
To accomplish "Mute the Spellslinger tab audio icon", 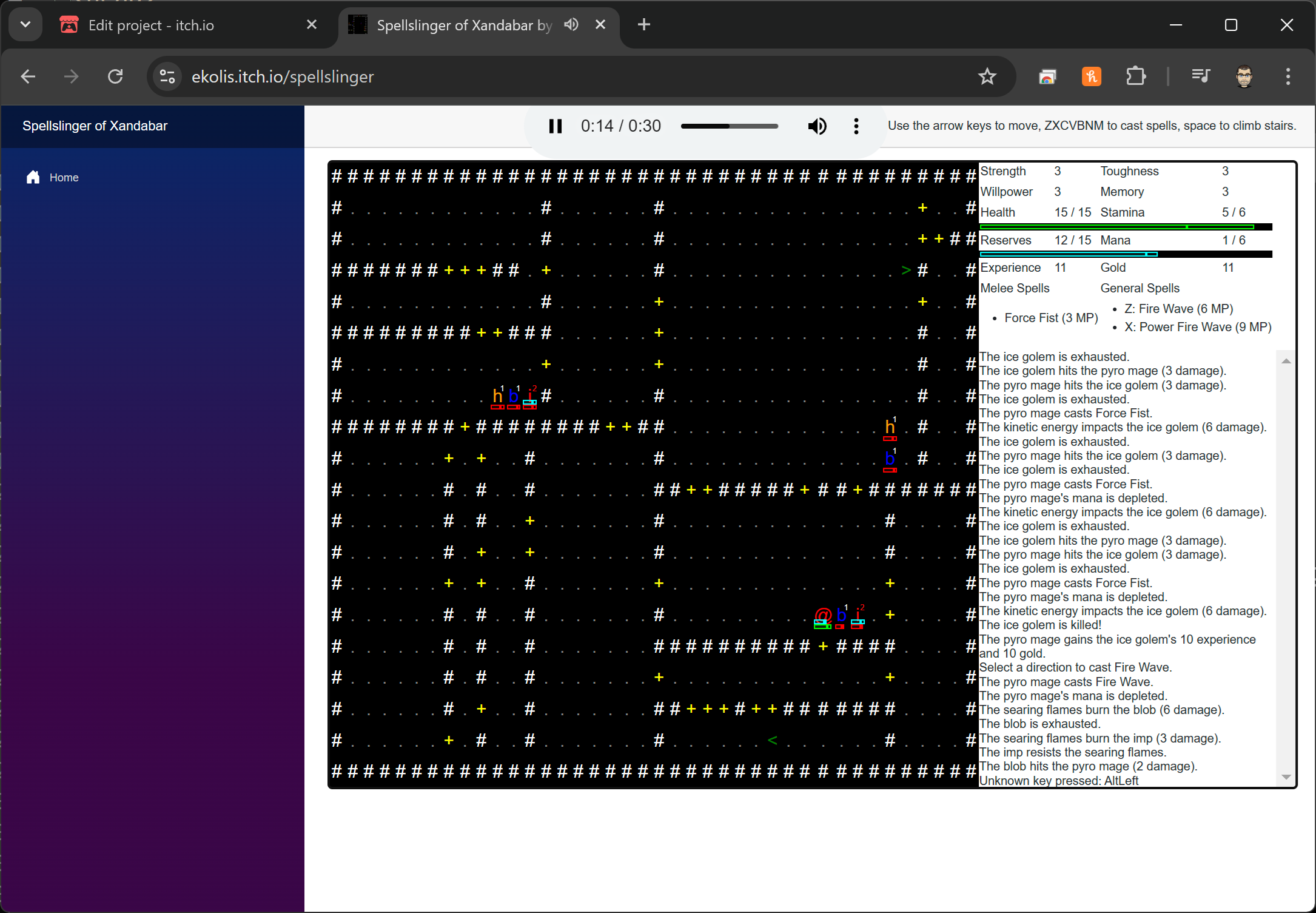I will click(571, 25).
